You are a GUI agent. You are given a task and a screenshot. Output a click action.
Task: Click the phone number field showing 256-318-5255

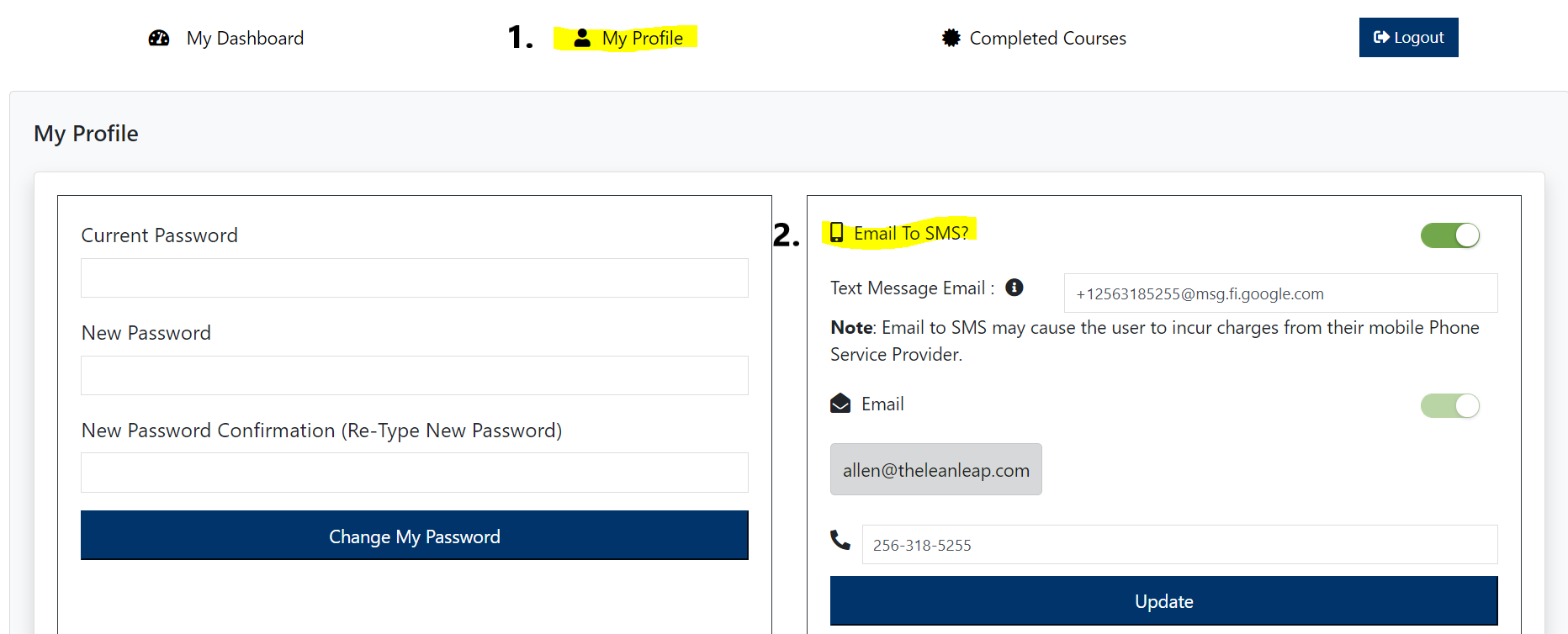tap(1178, 545)
